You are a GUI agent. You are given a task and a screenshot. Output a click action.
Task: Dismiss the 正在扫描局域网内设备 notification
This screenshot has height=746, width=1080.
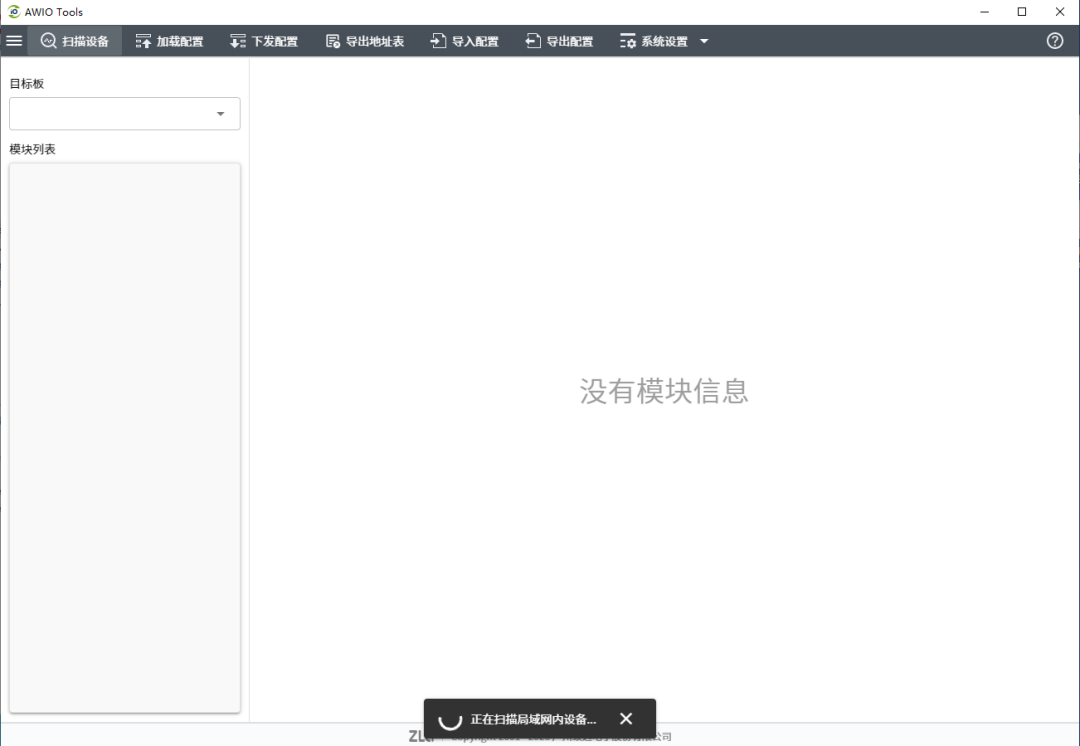point(625,718)
